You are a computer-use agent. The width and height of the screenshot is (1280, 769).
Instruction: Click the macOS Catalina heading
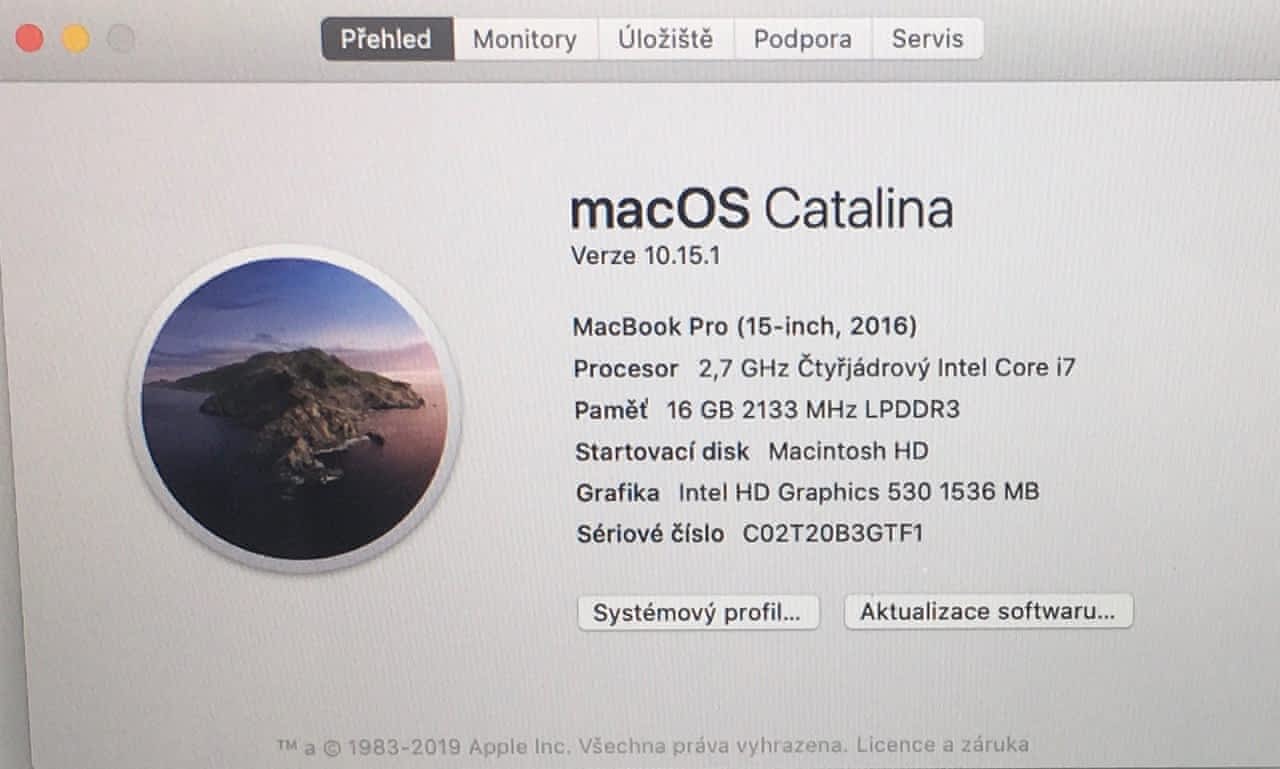click(x=761, y=210)
